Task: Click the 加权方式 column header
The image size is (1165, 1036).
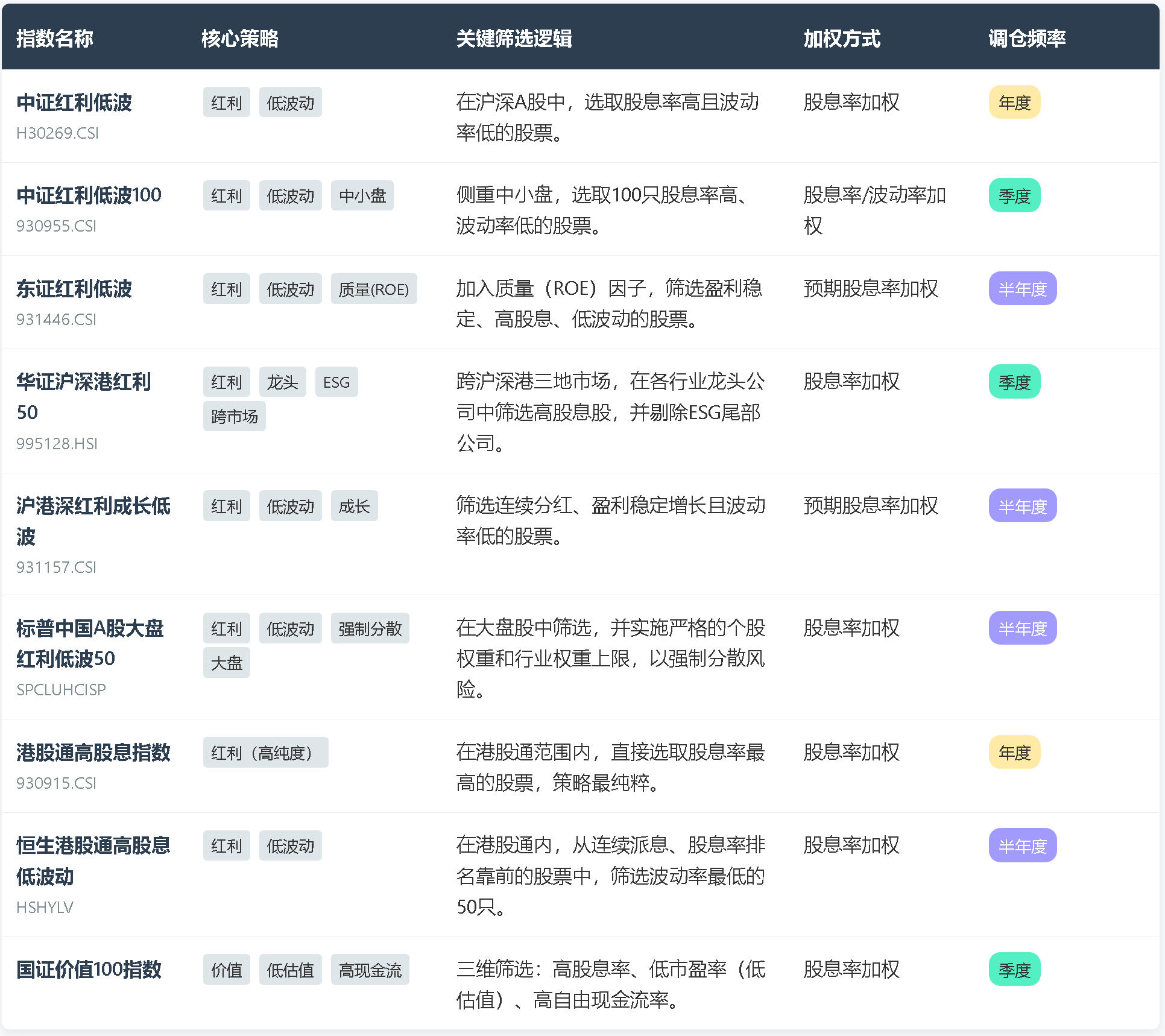Action: [x=841, y=39]
